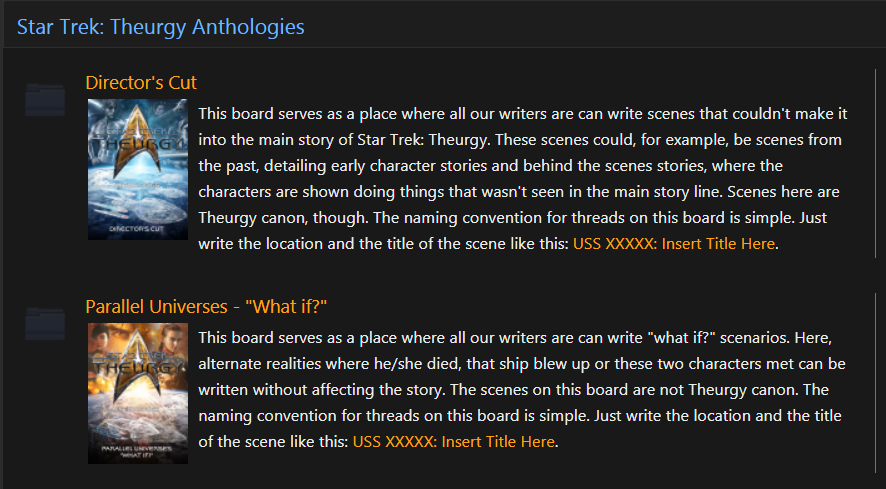Click the "DIRECTOR'S CUT" caption on the cover image
886x489 pixels.
(137, 229)
